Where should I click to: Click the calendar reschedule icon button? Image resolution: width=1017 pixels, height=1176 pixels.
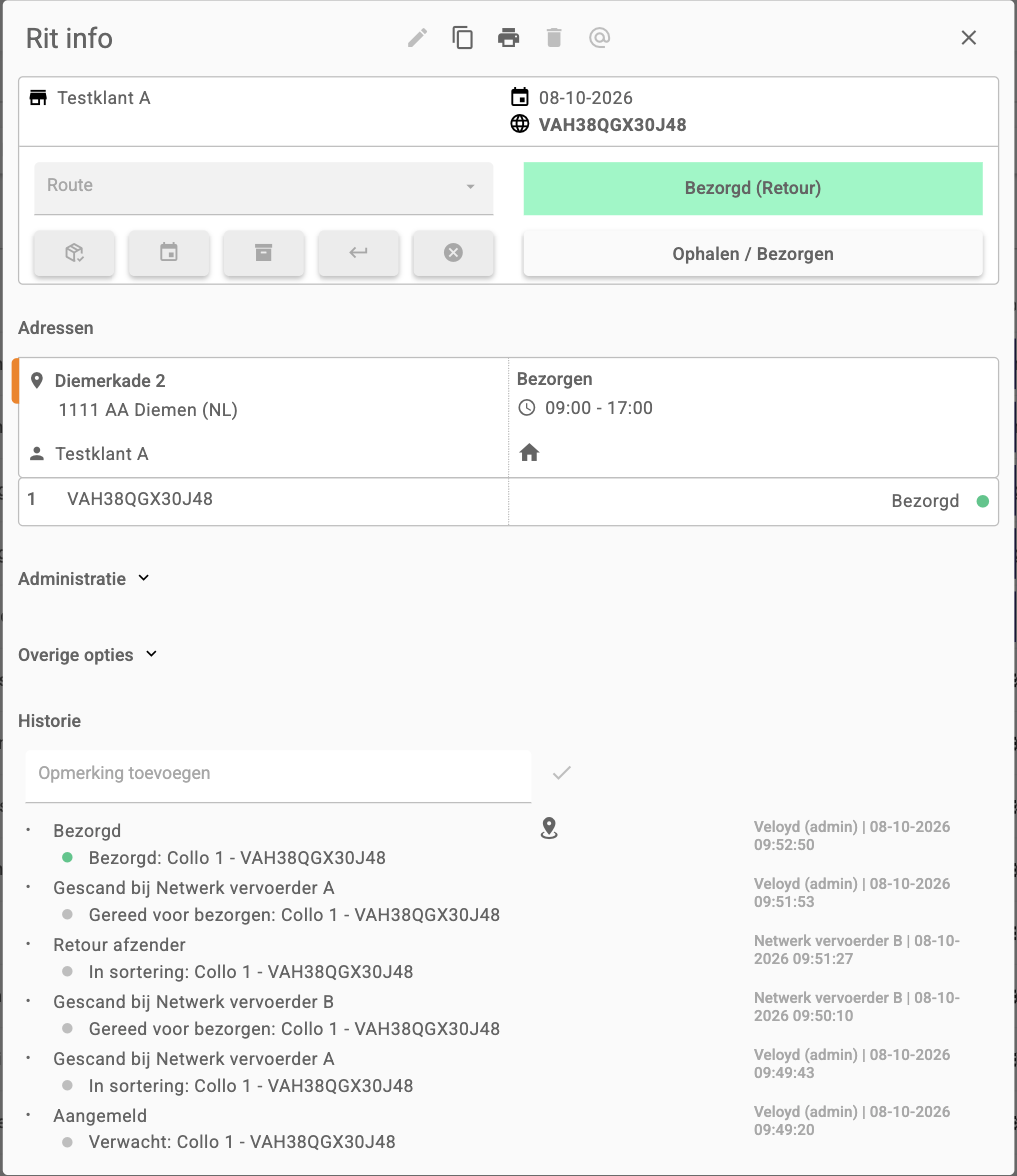pos(169,253)
